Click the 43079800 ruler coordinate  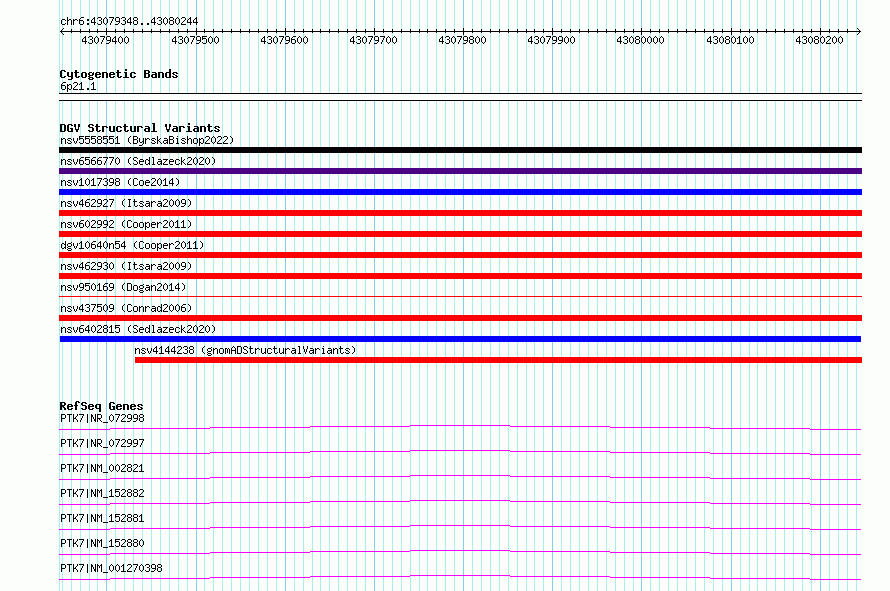[462, 40]
